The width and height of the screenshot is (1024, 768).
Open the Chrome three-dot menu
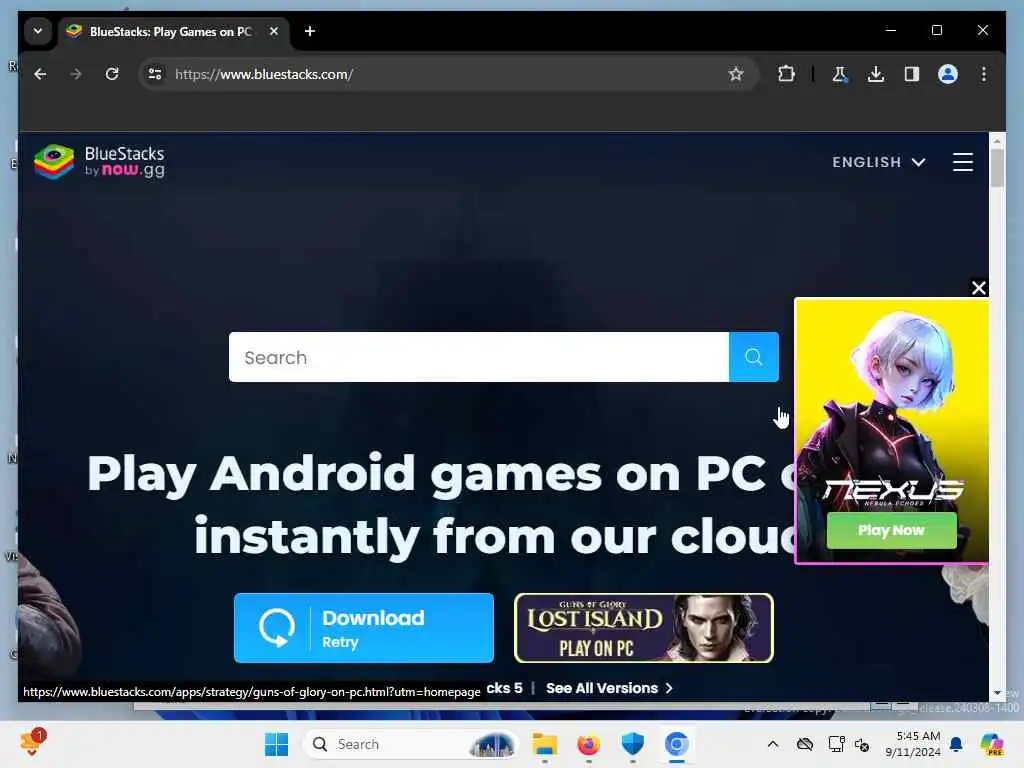point(984,74)
